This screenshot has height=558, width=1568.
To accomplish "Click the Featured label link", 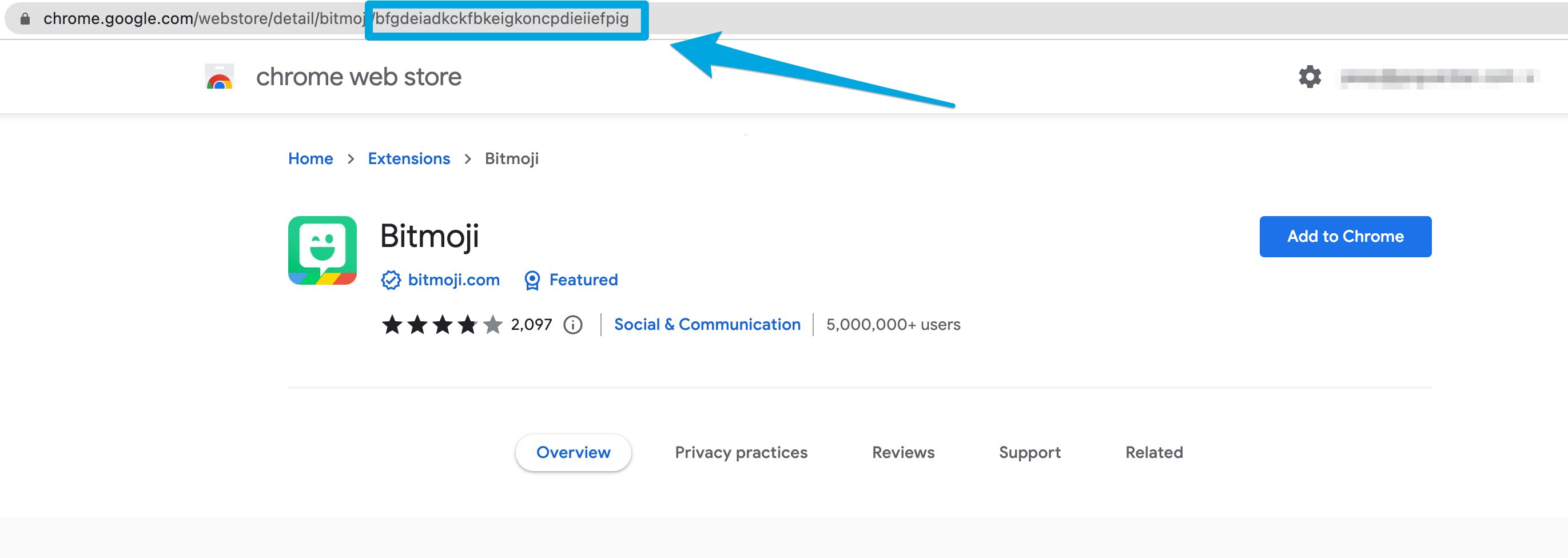I will click(584, 280).
